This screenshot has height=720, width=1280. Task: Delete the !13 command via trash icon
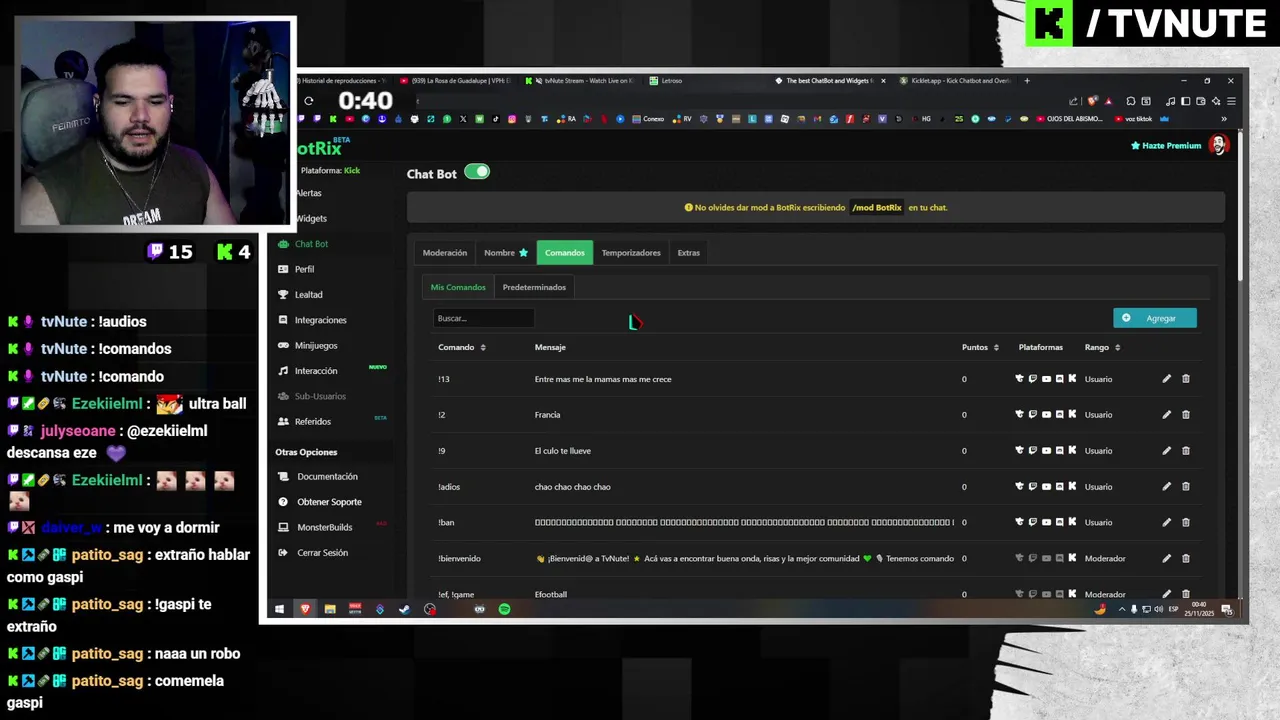click(x=1186, y=379)
